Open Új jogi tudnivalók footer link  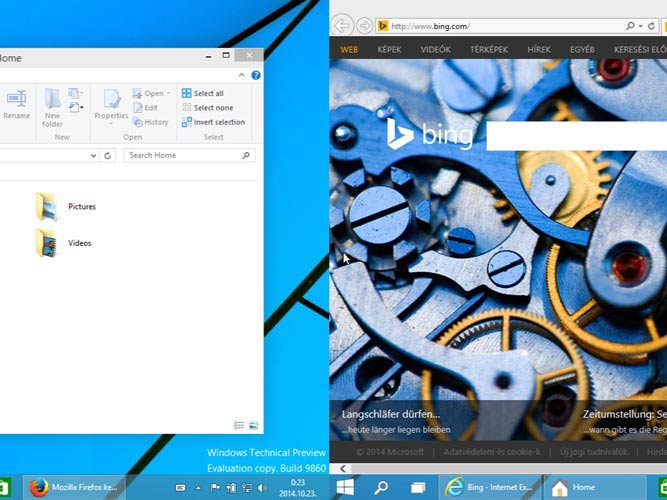pos(594,451)
